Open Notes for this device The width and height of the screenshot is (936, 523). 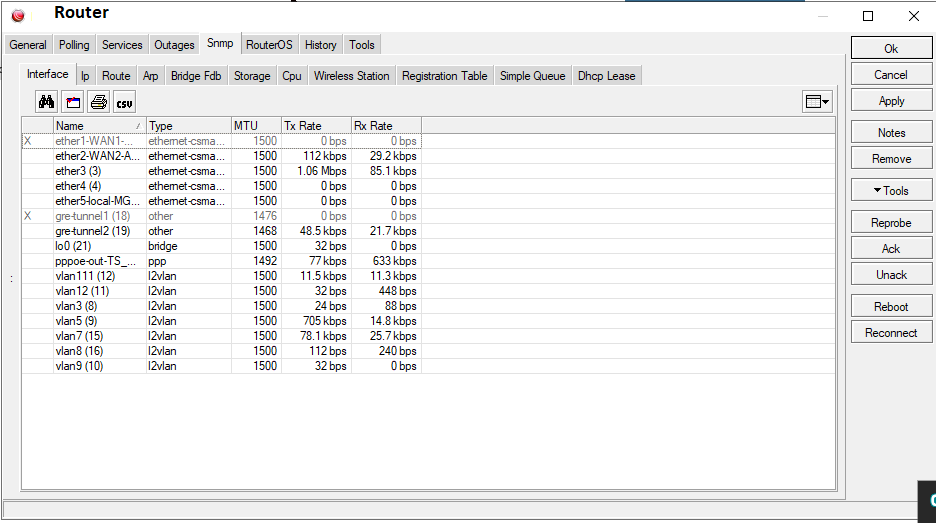(x=891, y=133)
